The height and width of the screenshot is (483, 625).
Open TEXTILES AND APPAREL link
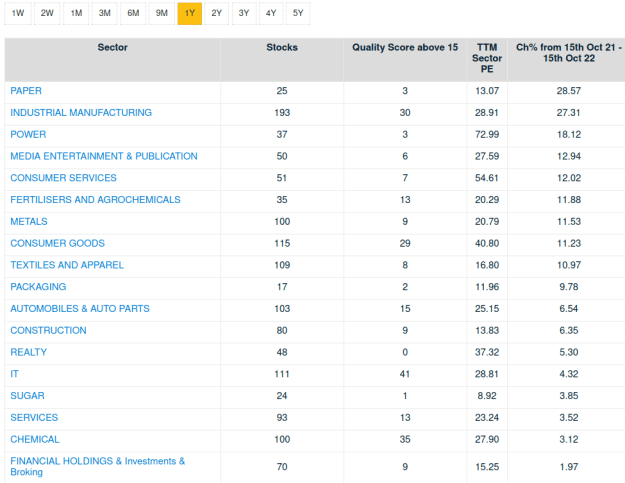click(67, 265)
